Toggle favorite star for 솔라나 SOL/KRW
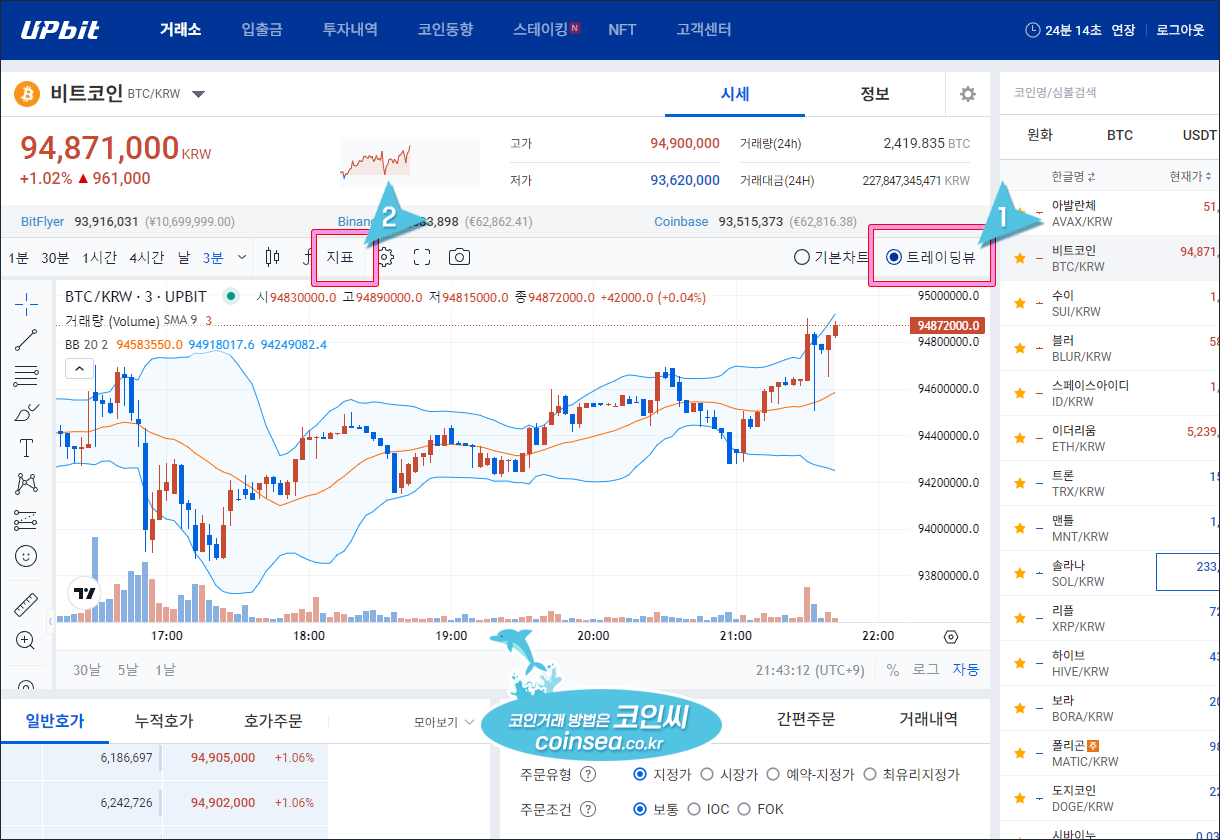The height and width of the screenshot is (840, 1220). tap(1020, 573)
